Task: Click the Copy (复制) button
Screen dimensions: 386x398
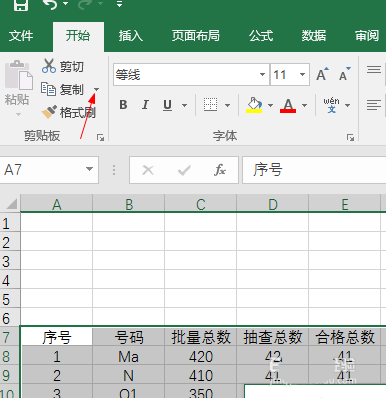Action: [62, 89]
